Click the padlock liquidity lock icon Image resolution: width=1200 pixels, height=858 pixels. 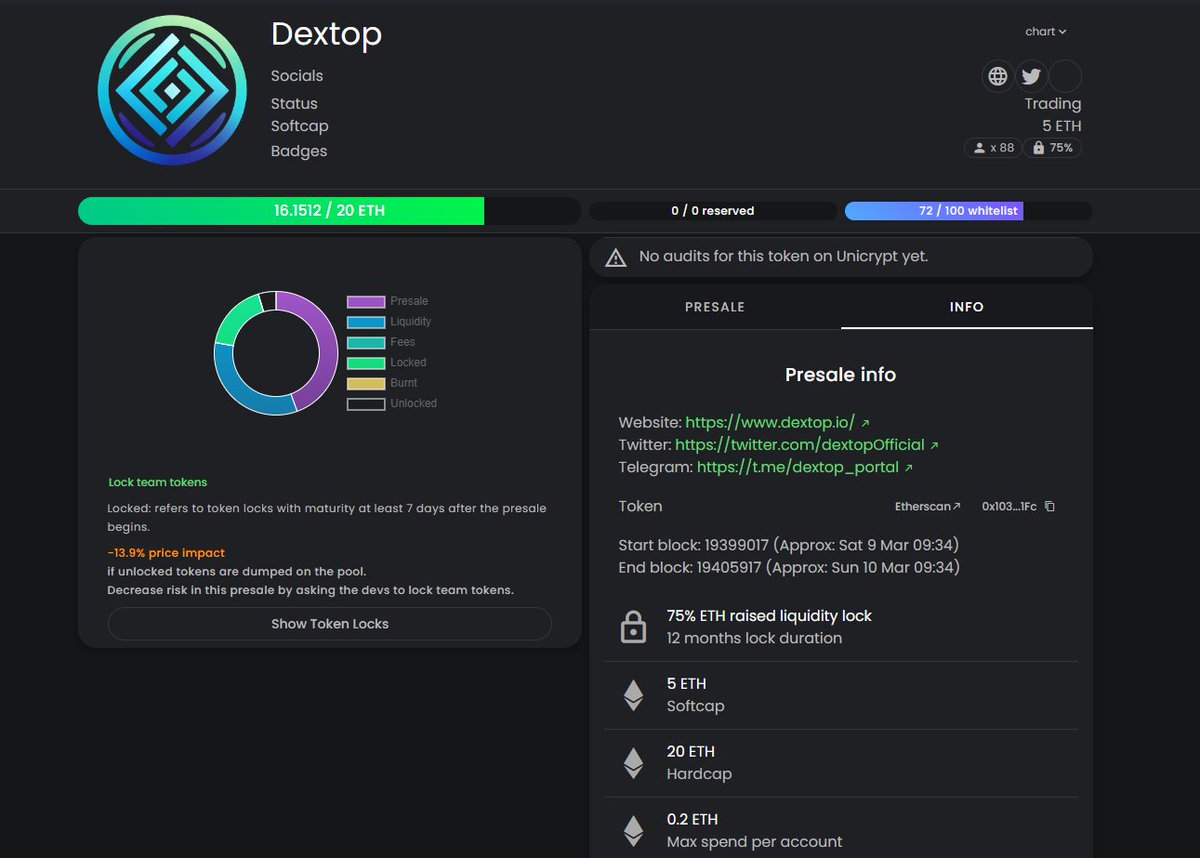(633, 627)
